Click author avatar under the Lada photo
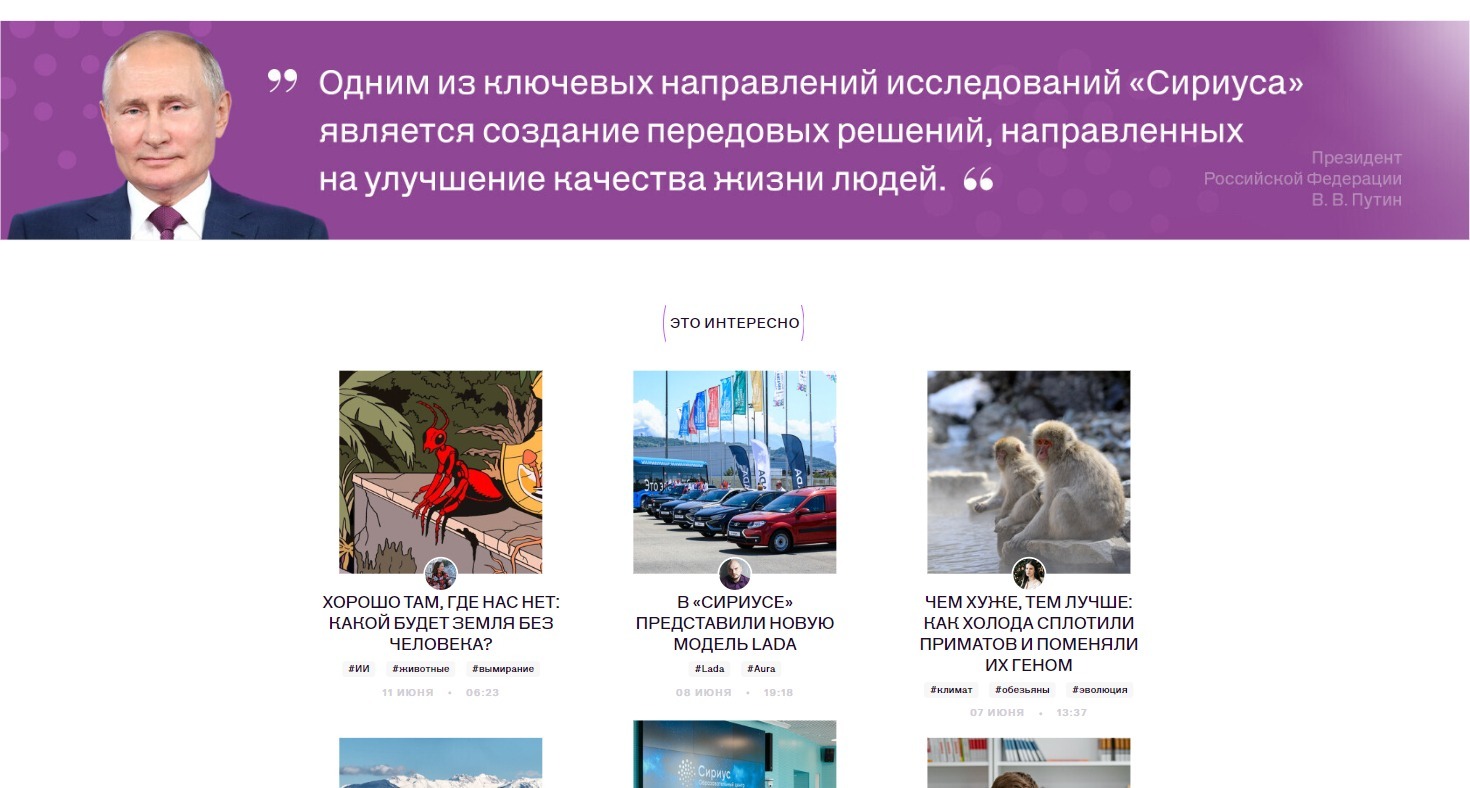 pos(735,574)
